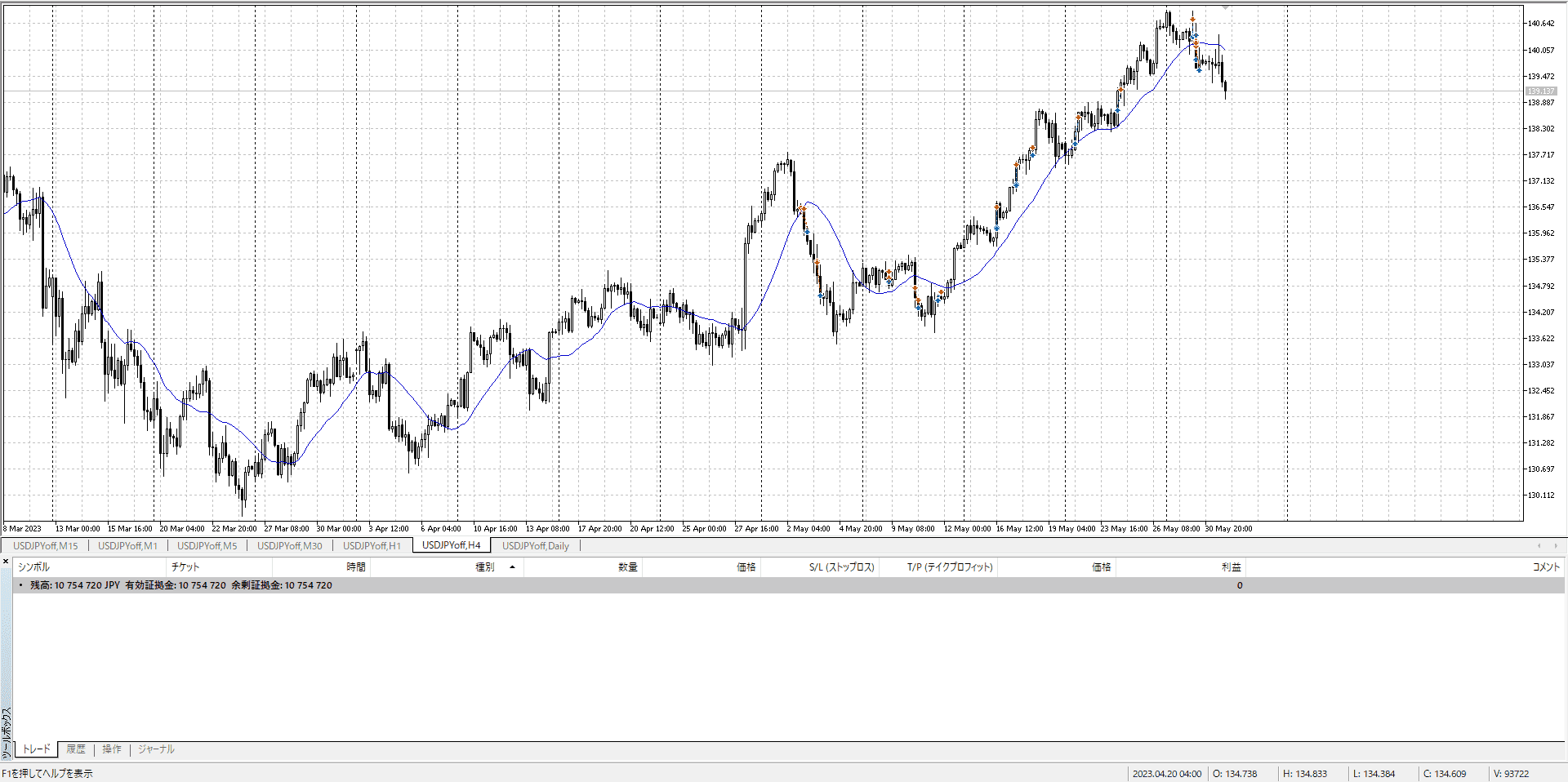Click S/L (ストップロス) column header
The image size is (1568, 782).
(x=841, y=567)
